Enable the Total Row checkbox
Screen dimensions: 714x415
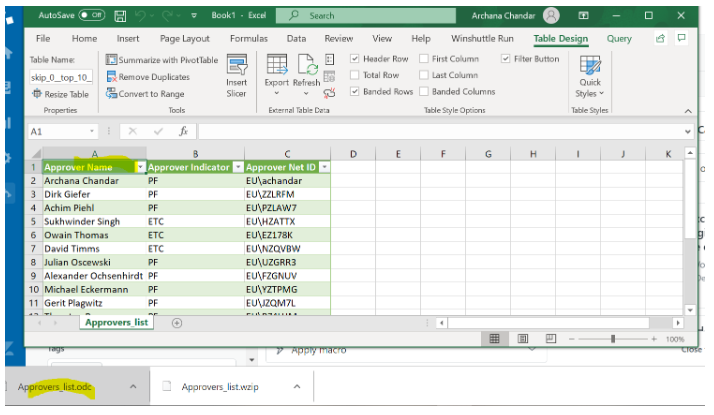pyautogui.click(x=356, y=75)
